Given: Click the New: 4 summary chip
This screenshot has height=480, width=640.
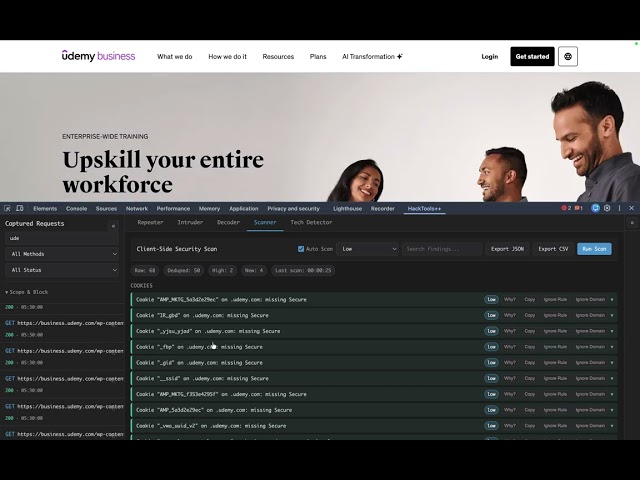Looking at the screenshot, I should click(254, 270).
